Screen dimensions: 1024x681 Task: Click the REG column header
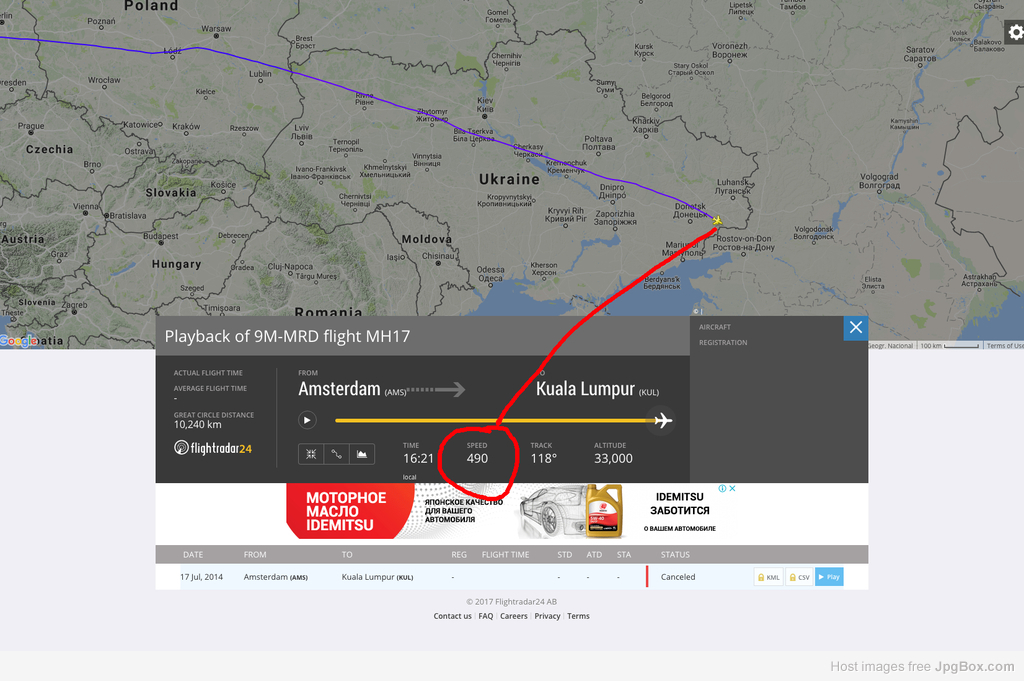pos(459,554)
